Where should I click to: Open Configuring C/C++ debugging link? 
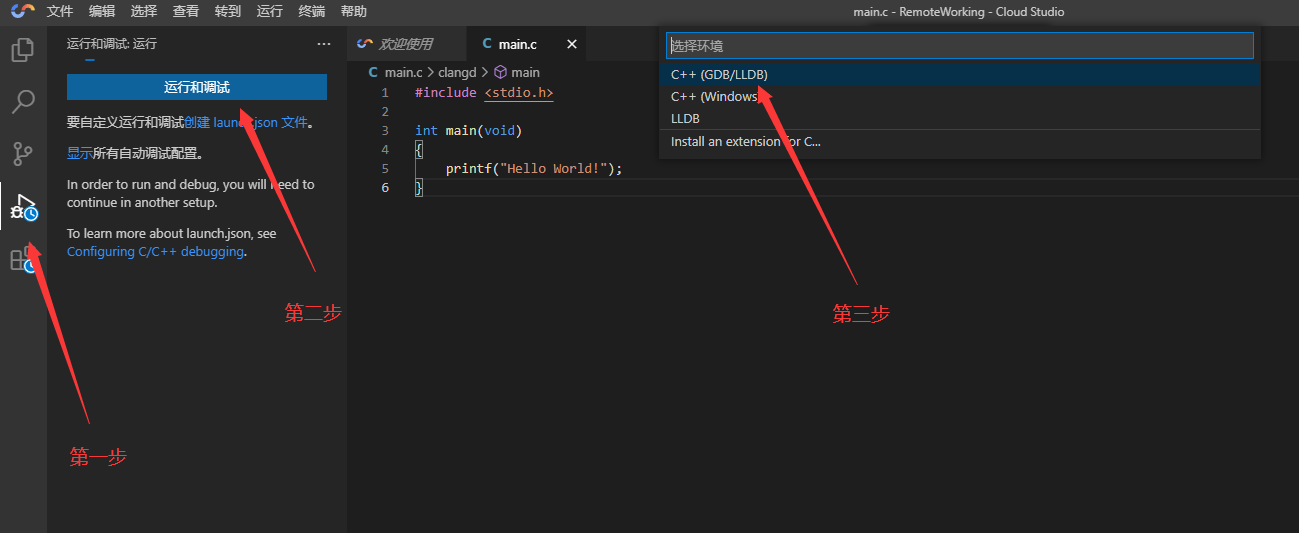coord(155,252)
